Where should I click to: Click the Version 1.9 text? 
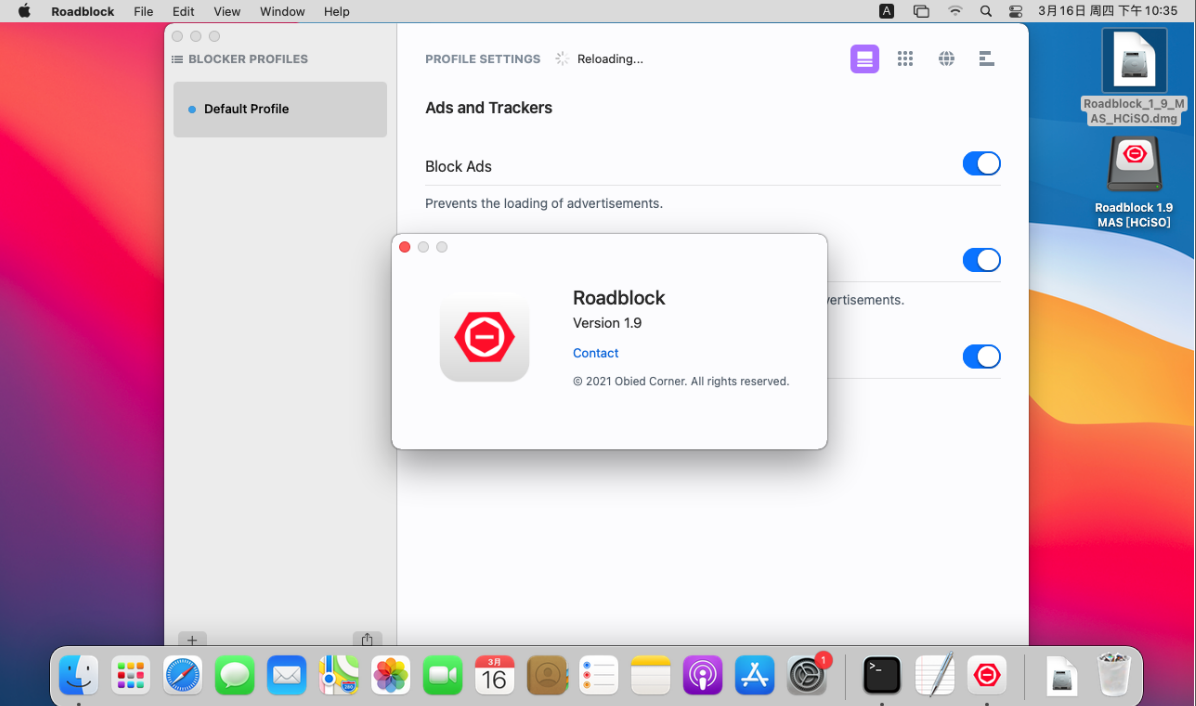(x=607, y=323)
